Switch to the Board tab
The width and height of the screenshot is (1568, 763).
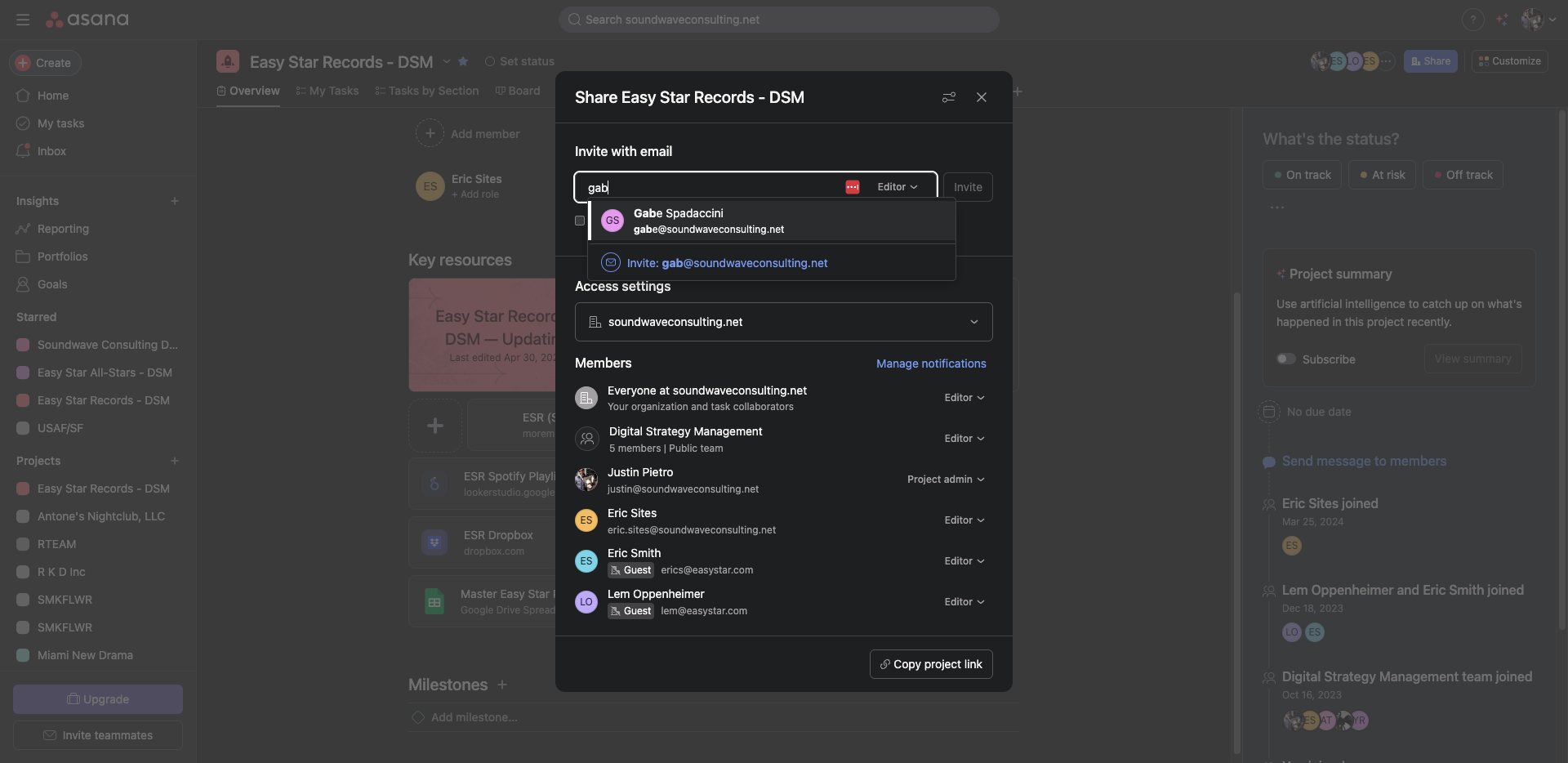click(518, 91)
